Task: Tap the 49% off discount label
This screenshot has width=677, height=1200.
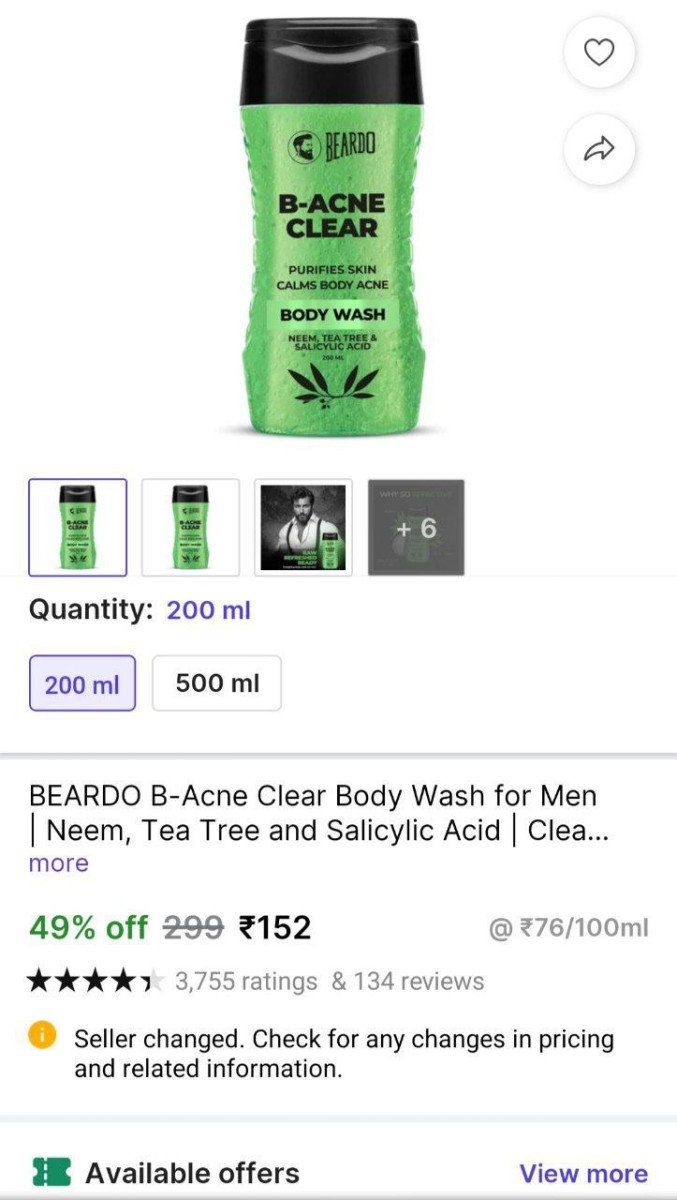Action: (88, 928)
